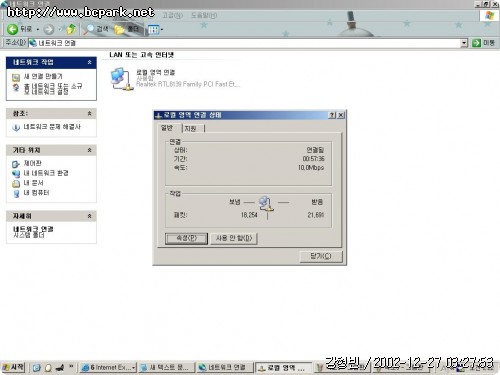Open the Back button history dropdown arrow

coord(37,30)
